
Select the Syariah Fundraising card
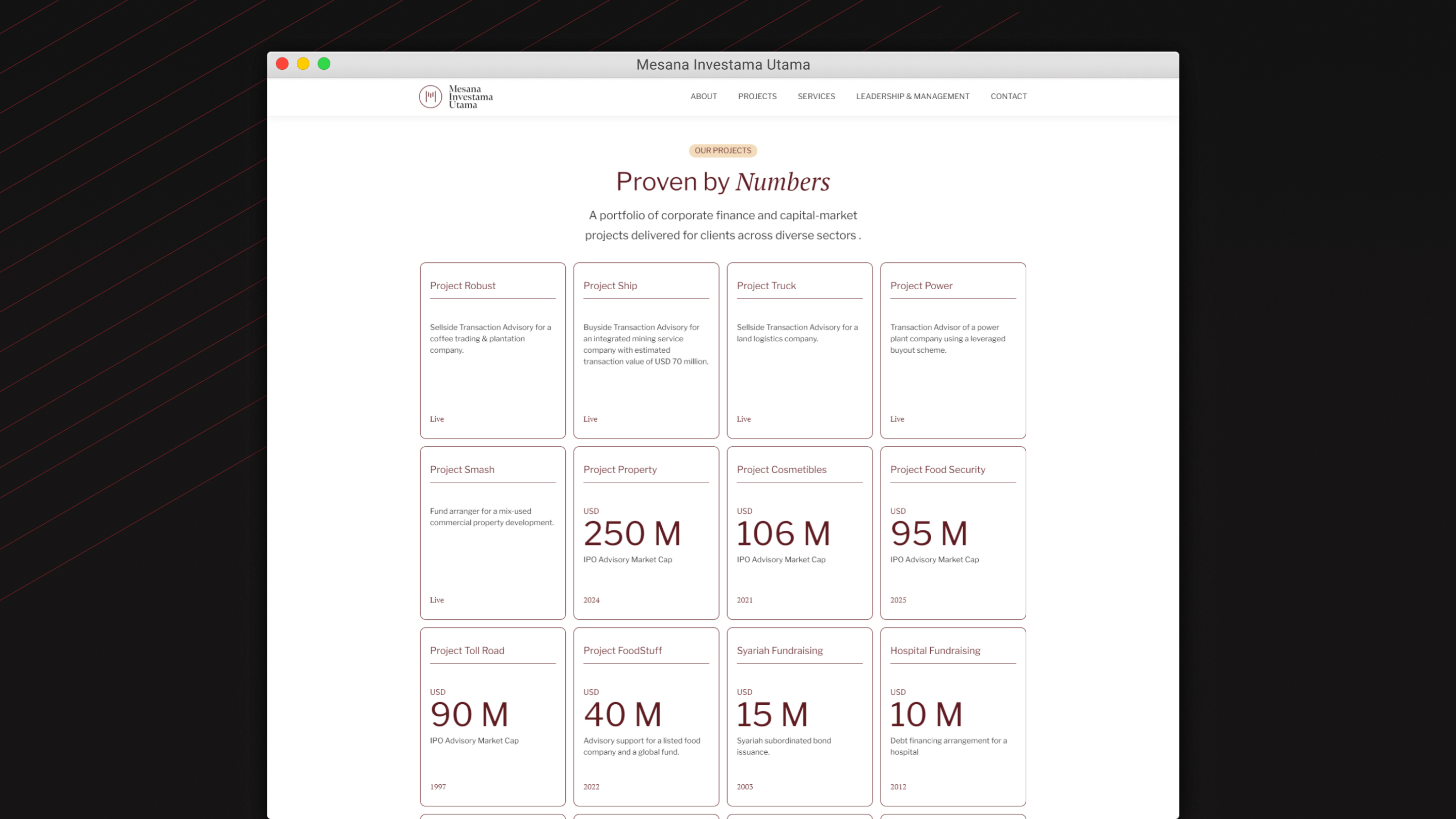pos(799,717)
